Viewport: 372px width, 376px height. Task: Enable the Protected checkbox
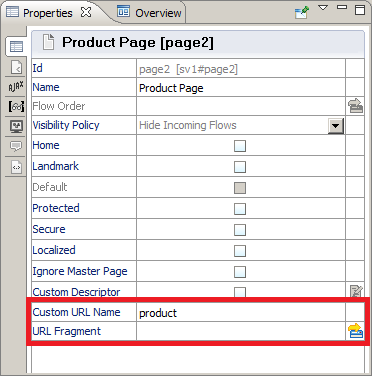[240, 209]
